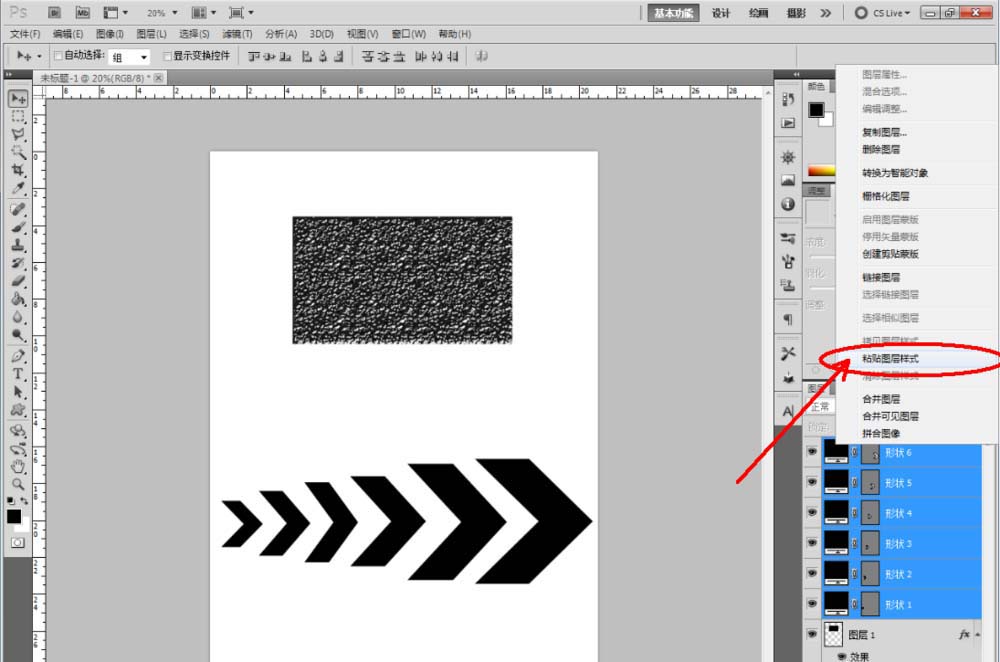Select the Pen tool

point(18,356)
